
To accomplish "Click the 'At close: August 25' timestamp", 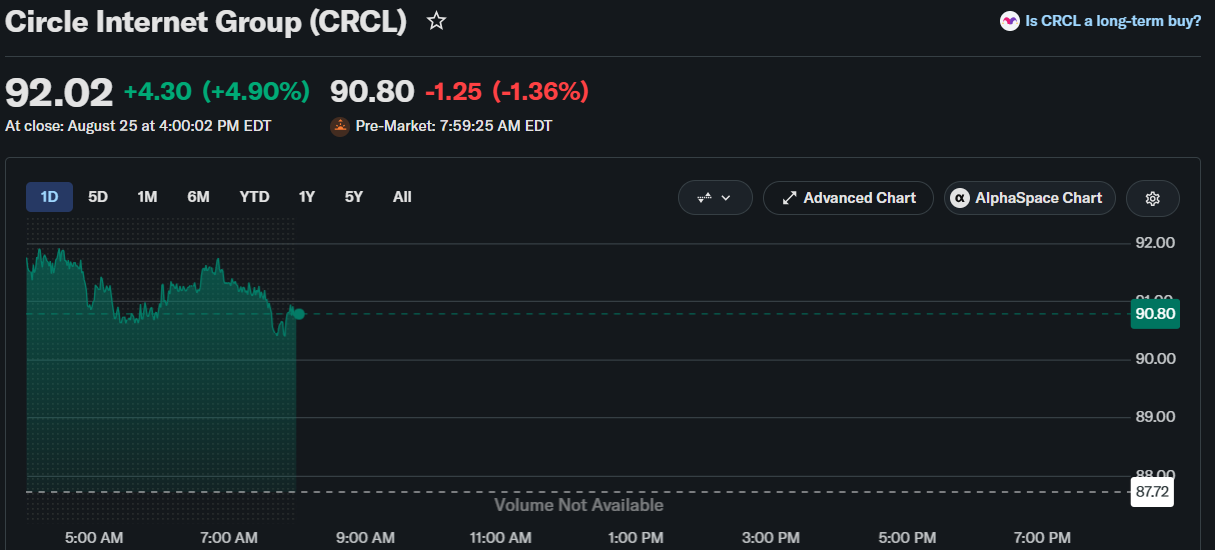I will (x=138, y=126).
